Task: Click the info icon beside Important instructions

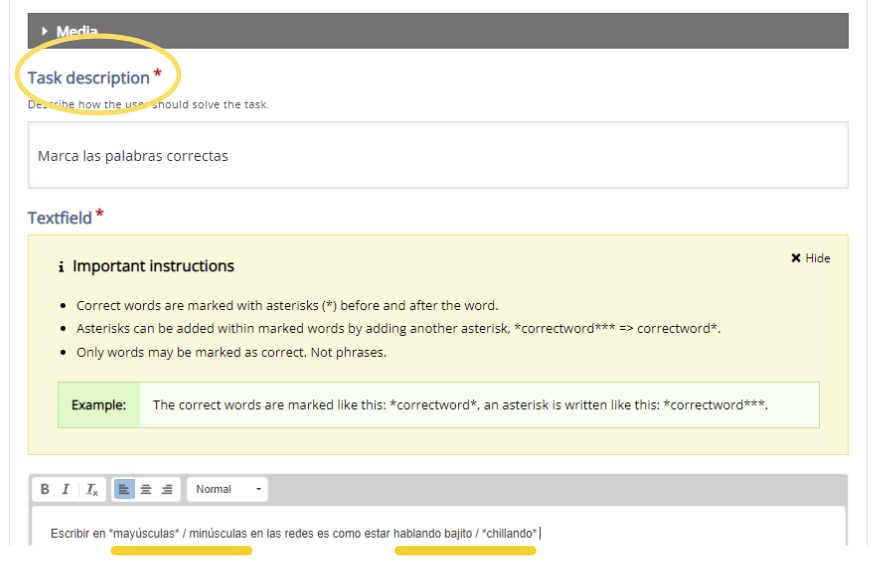Action: [x=62, y=267]
